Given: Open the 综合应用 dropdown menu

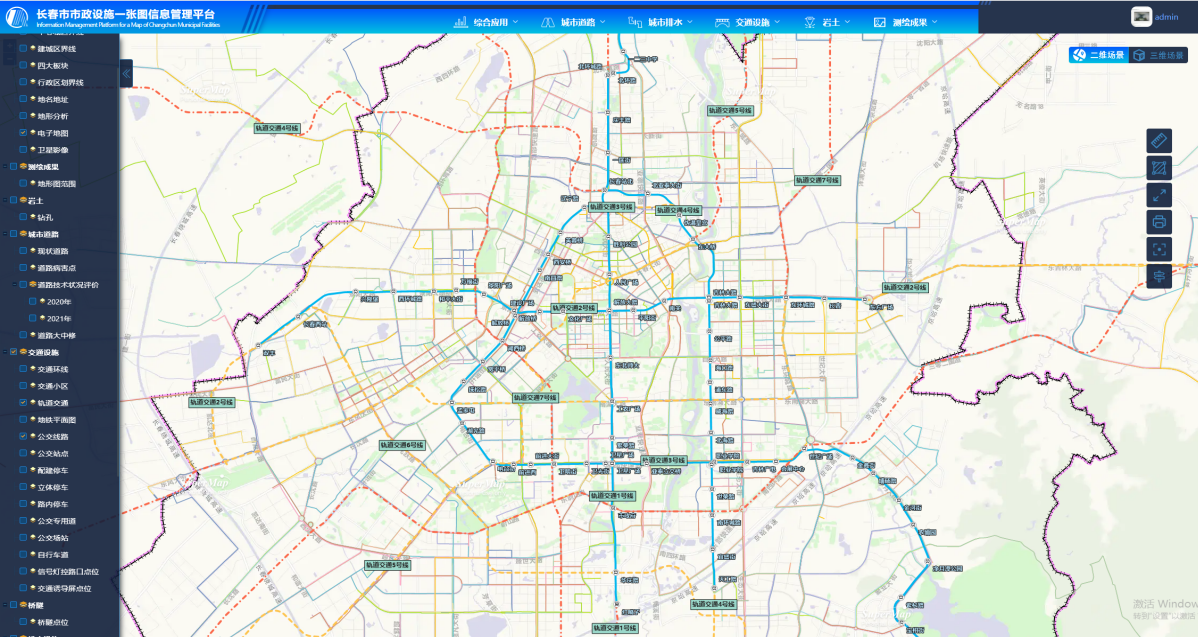Looking at the screenshot, I should coord(489,22).
